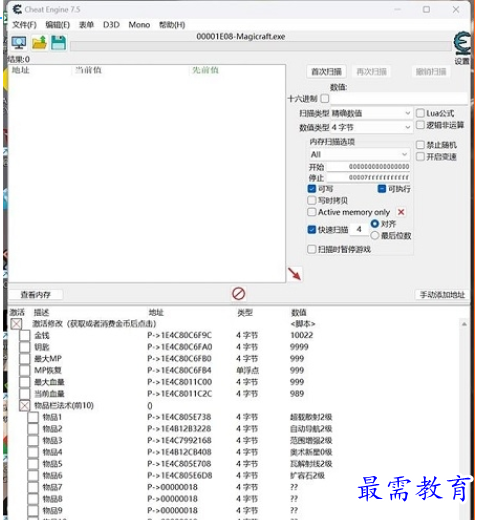Click the 手动添加地址 button
The height and width of the screenshot is (520, 479).
pos(442,295)
